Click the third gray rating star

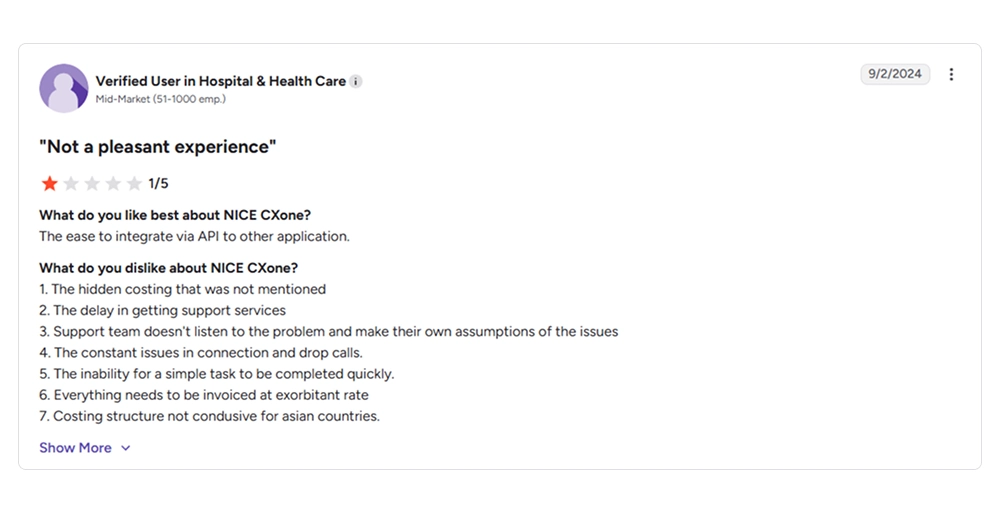[x=92, y=184]
